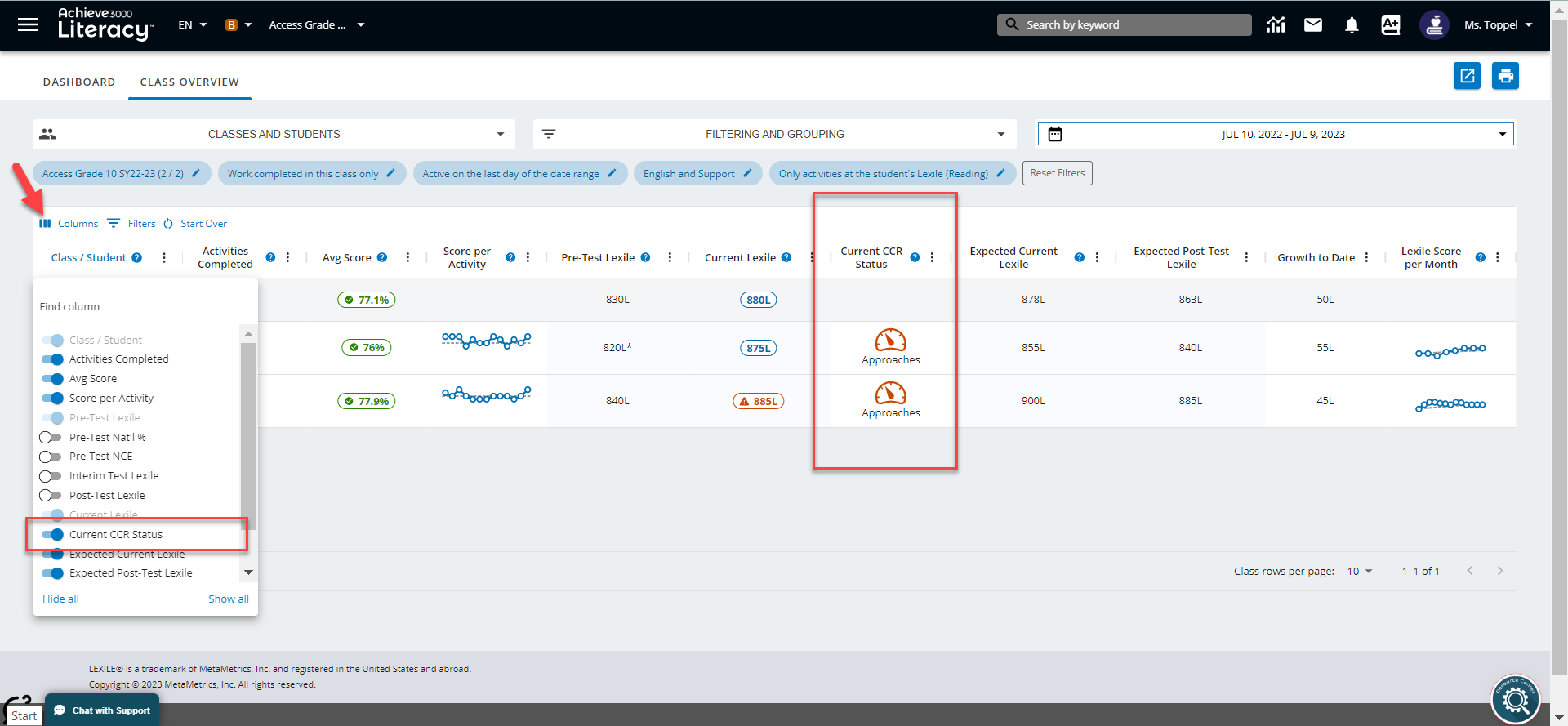Image resolution: width=1568 pixels, height=726 pixels.
Task: Open the Resource Center round icon
Action: [1516, 699]
